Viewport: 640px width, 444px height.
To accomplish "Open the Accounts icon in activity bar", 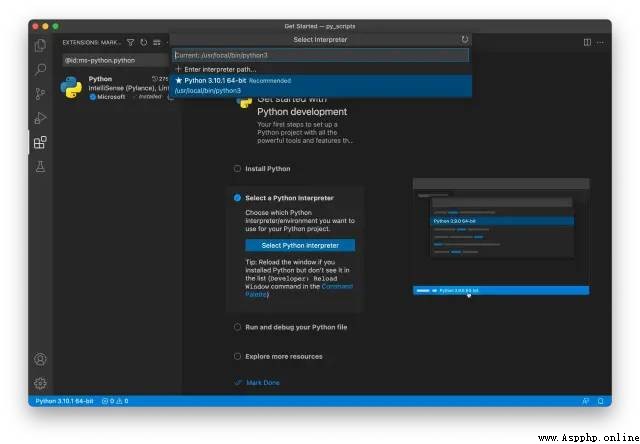I will pos(40,359).
